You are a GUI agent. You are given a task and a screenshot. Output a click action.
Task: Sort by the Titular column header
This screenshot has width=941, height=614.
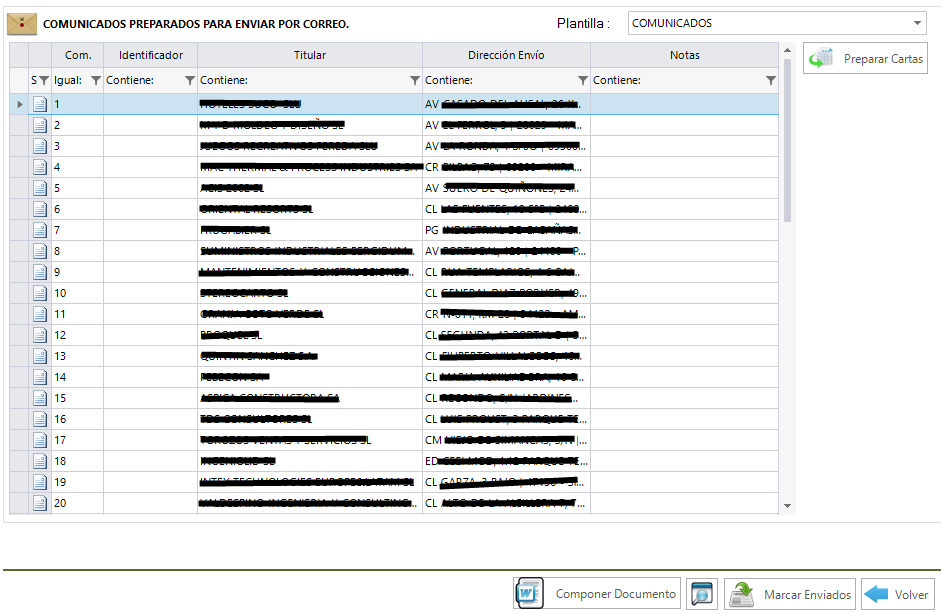click(310, 55)
